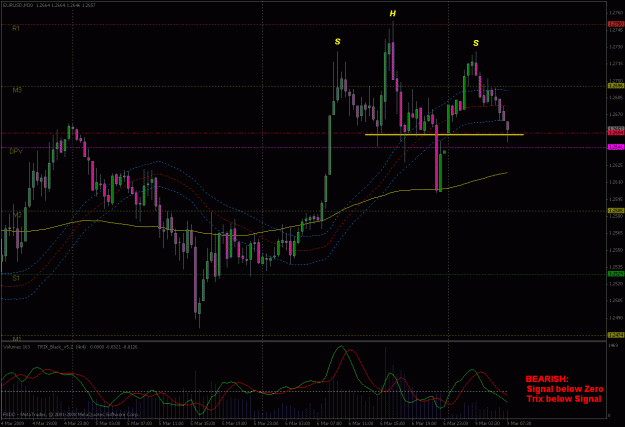This screenshot has height=427, width=625.
Task: Select the yellow neckline trend line
Action: click(x=444, y=135)
